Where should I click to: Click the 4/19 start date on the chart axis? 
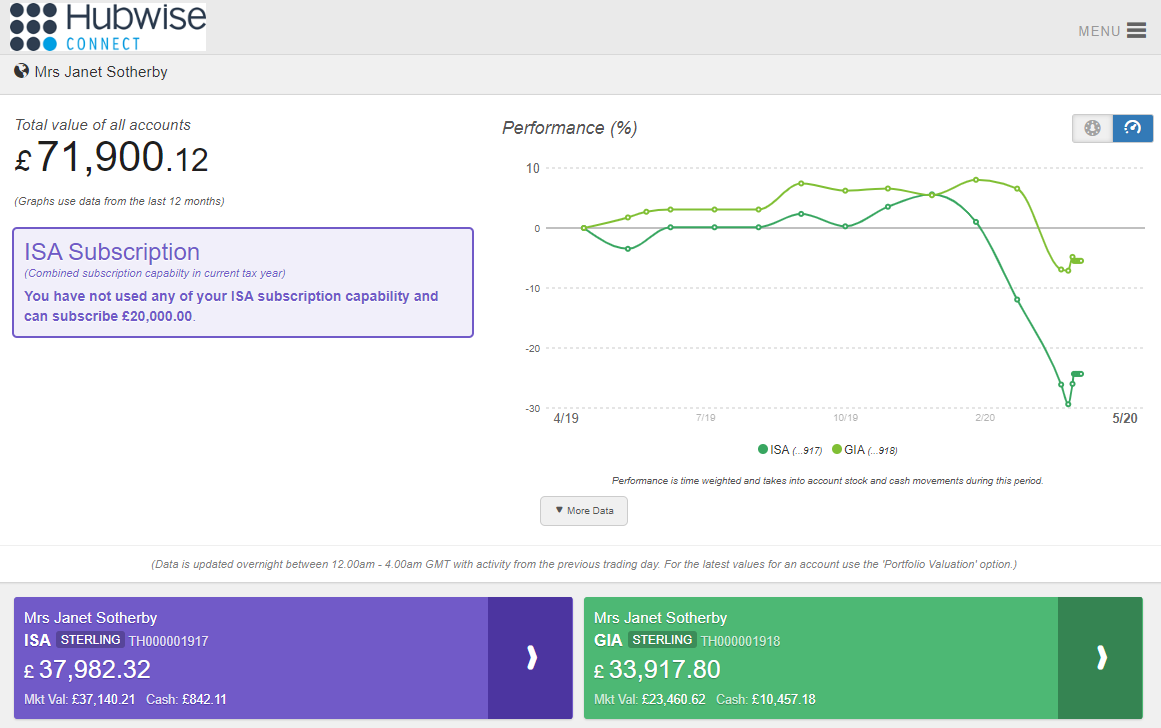tap(566, 418)
